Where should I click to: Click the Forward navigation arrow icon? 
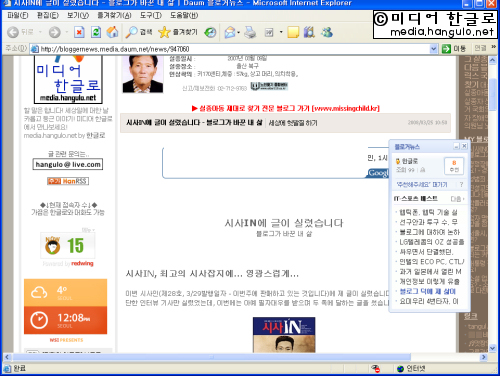coord(55,32)
